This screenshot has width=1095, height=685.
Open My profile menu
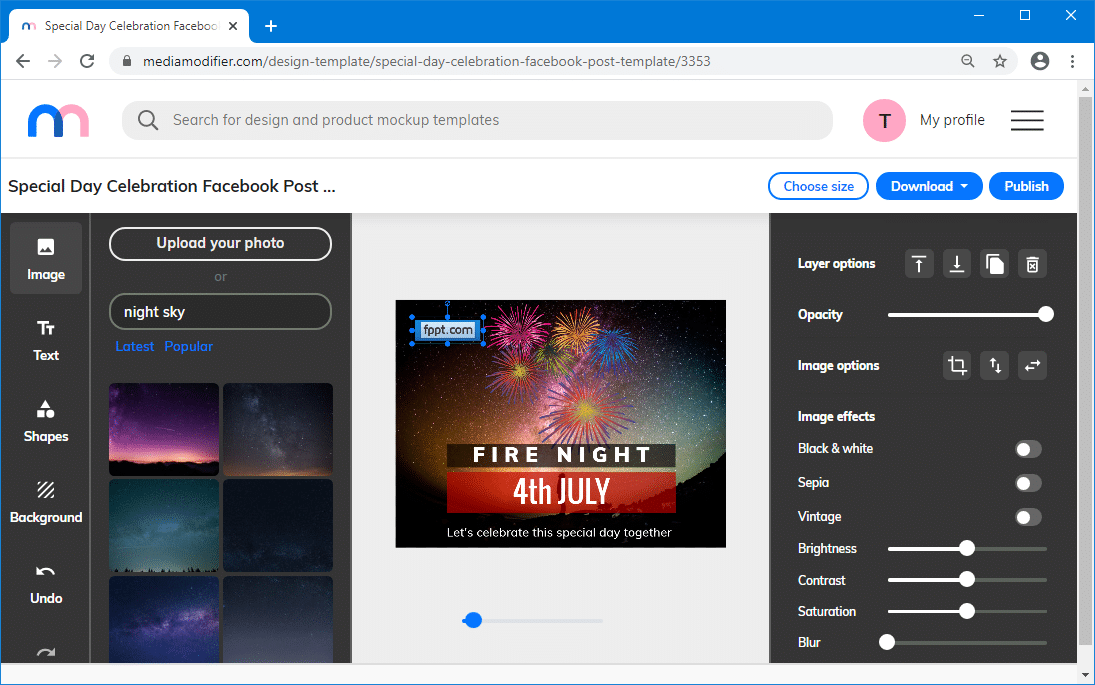tap(951, 120)
